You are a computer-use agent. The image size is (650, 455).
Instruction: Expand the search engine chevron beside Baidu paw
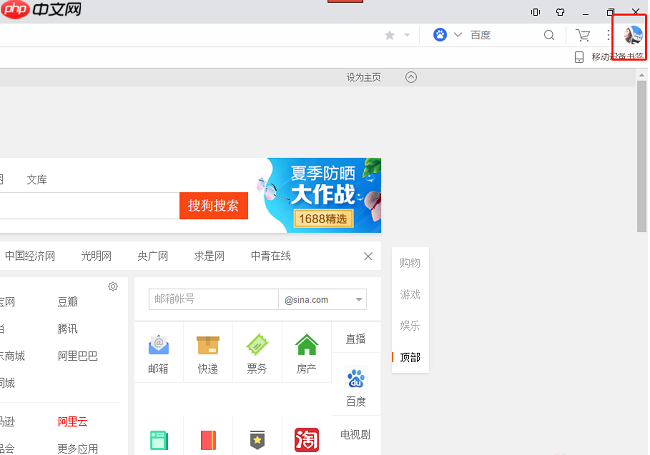click(x=458, y=35)
